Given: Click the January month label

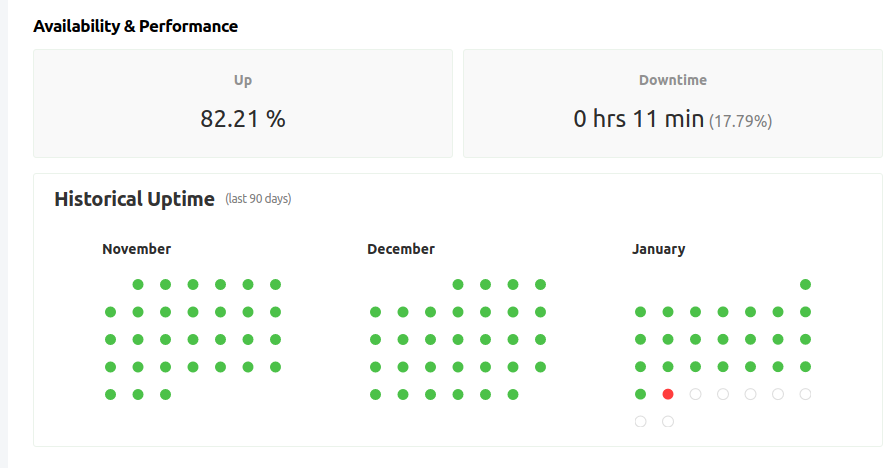Looking at the screenshot, I should click(659, 249).
